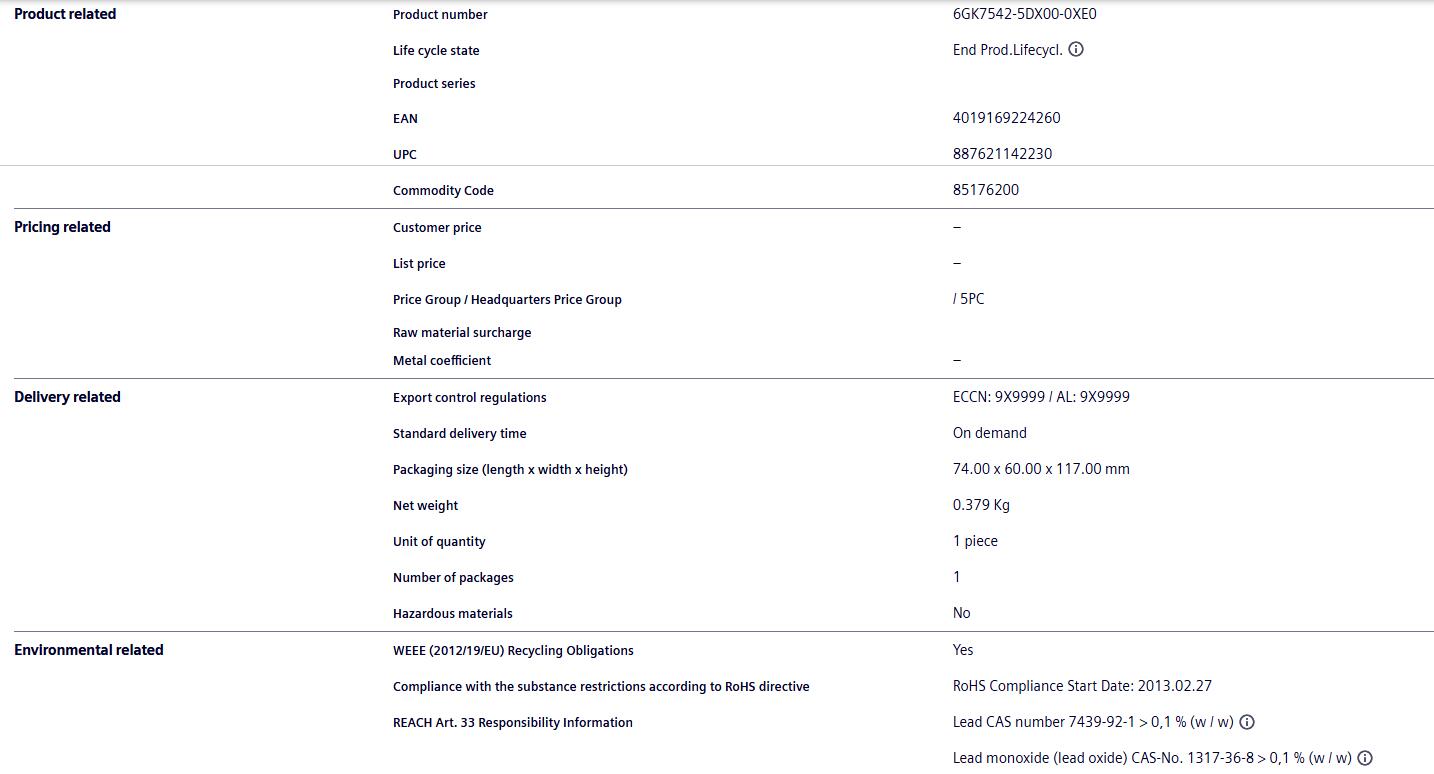Screen dimensions: 1434x774
Task: Click the Environmental related section heading
Action: tap(89, 650)
